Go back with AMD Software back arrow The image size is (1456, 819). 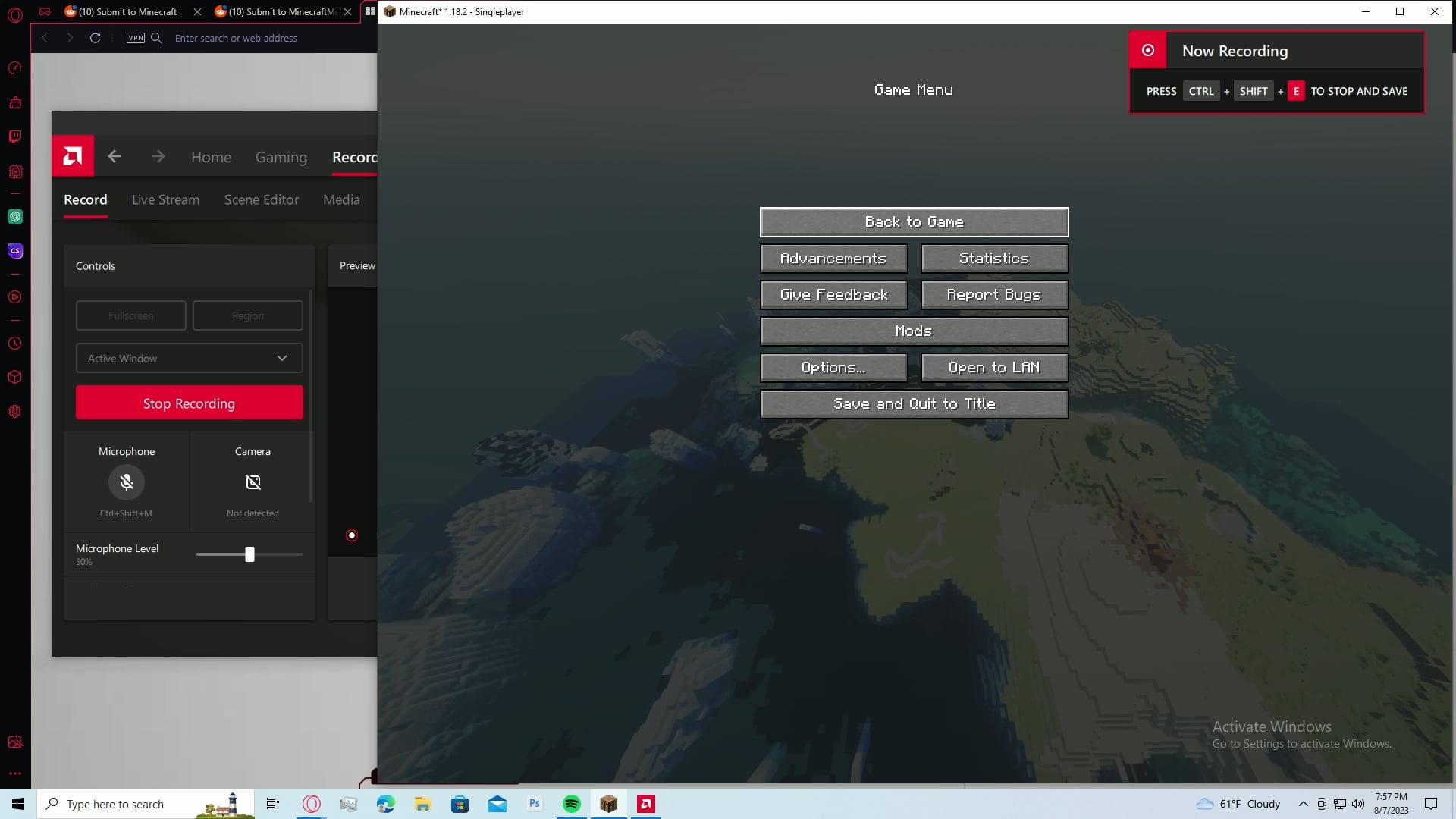pos(115,156)
